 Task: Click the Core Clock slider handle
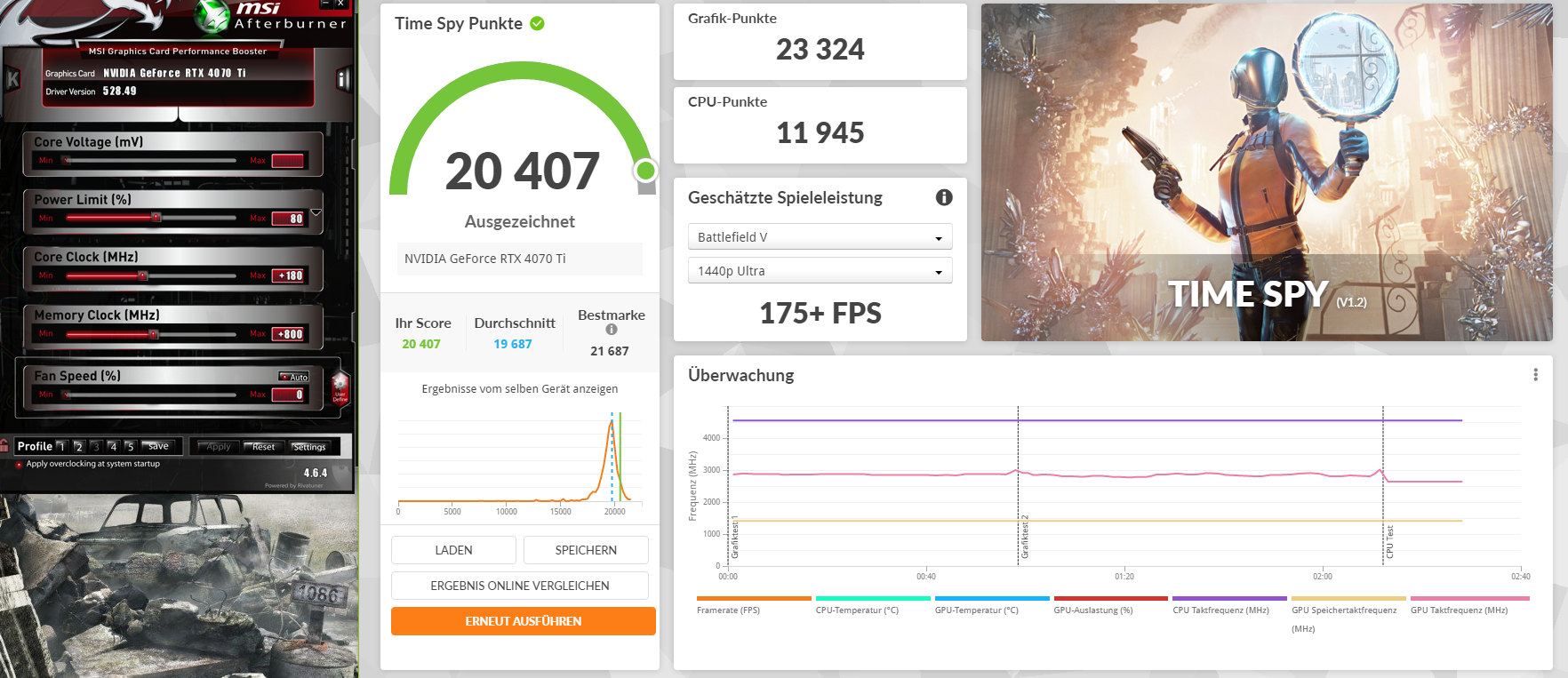[142, 275]
